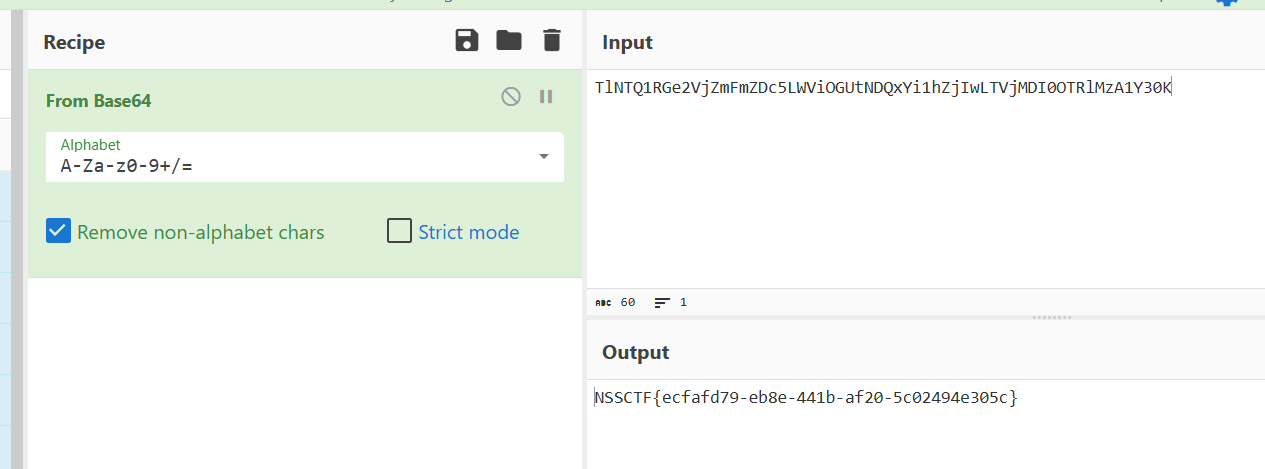Set breakpoint on From Base64 with pause icon
1265x469 pixels.
tap(546, 97)
